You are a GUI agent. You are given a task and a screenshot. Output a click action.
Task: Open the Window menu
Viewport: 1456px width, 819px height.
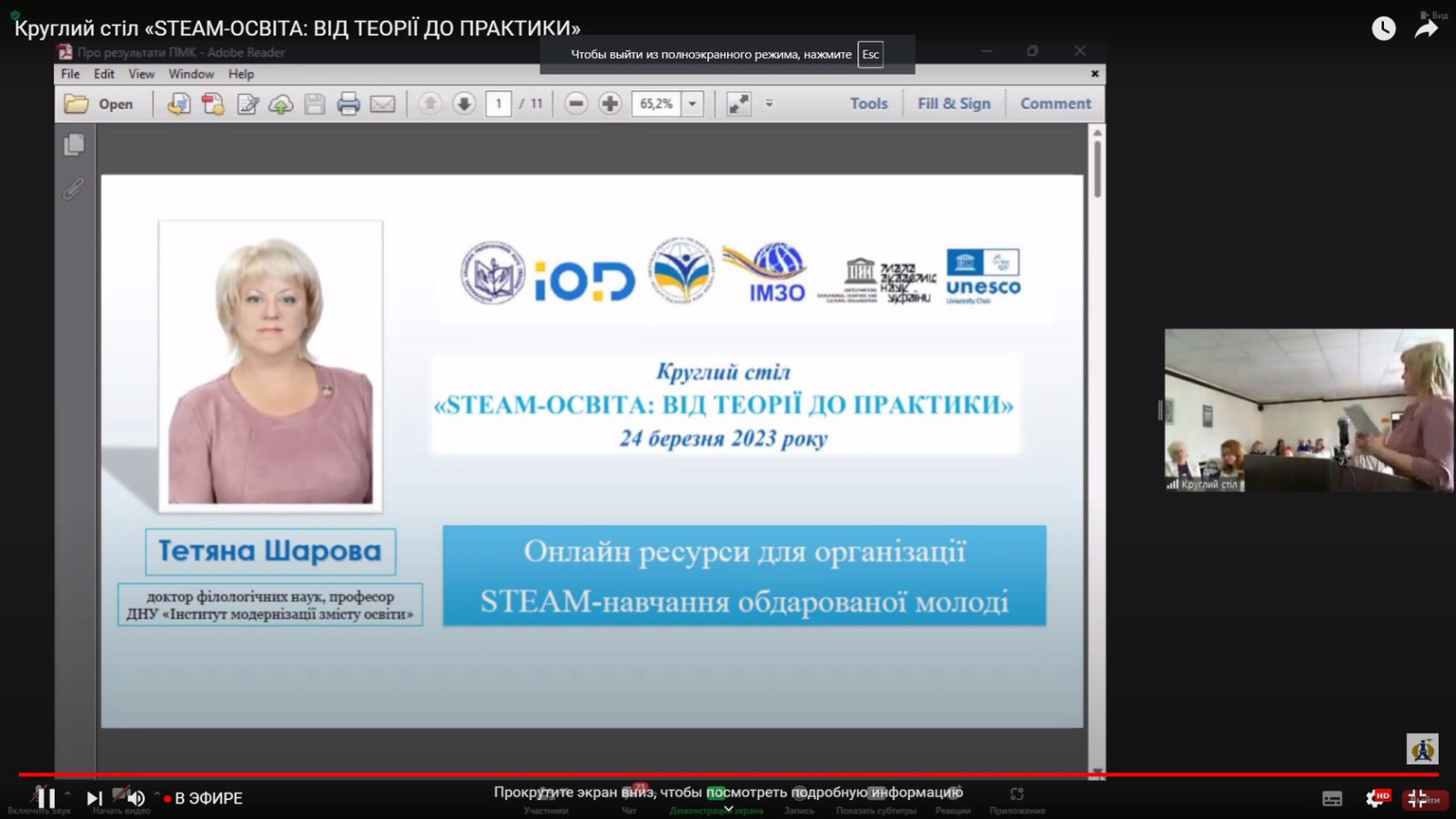pos(191,74)
